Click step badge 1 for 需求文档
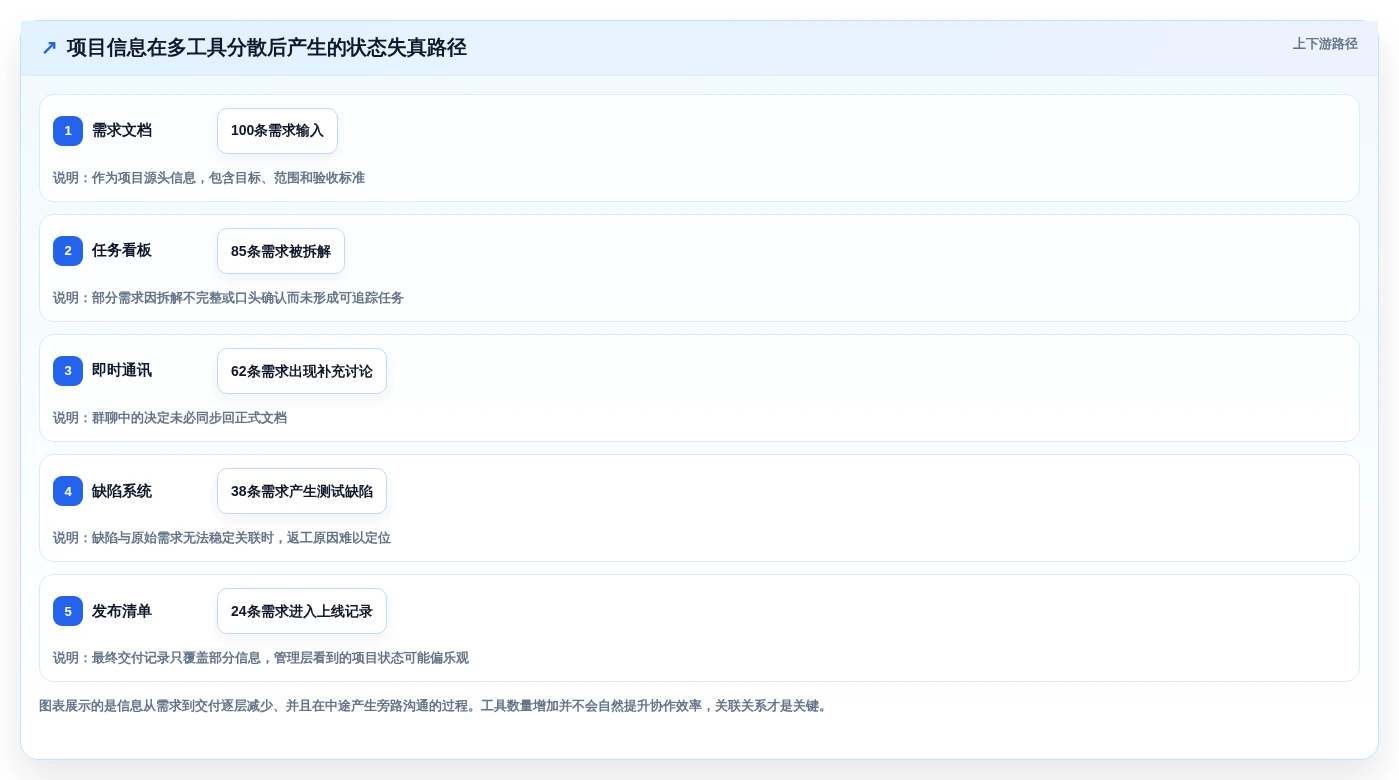The width and height of the screenshot is (1399, 780). click(x=68, y=131)
